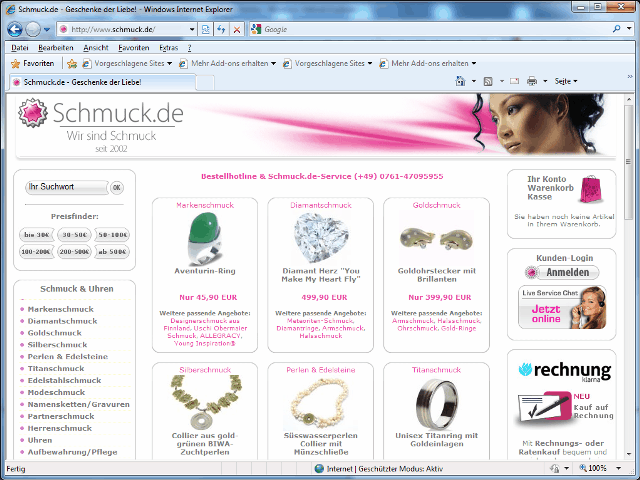Open Silberschmuck in sidebar list

point(57,345)
